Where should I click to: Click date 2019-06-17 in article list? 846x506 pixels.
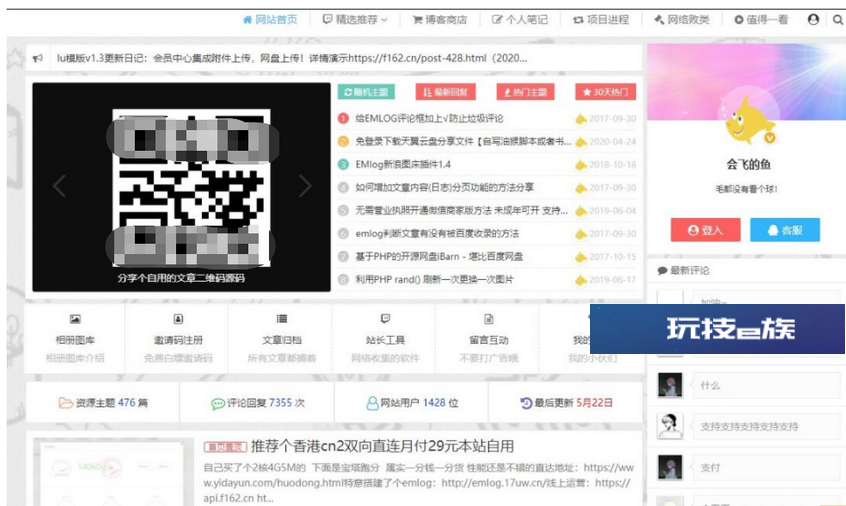pos(612,280)
